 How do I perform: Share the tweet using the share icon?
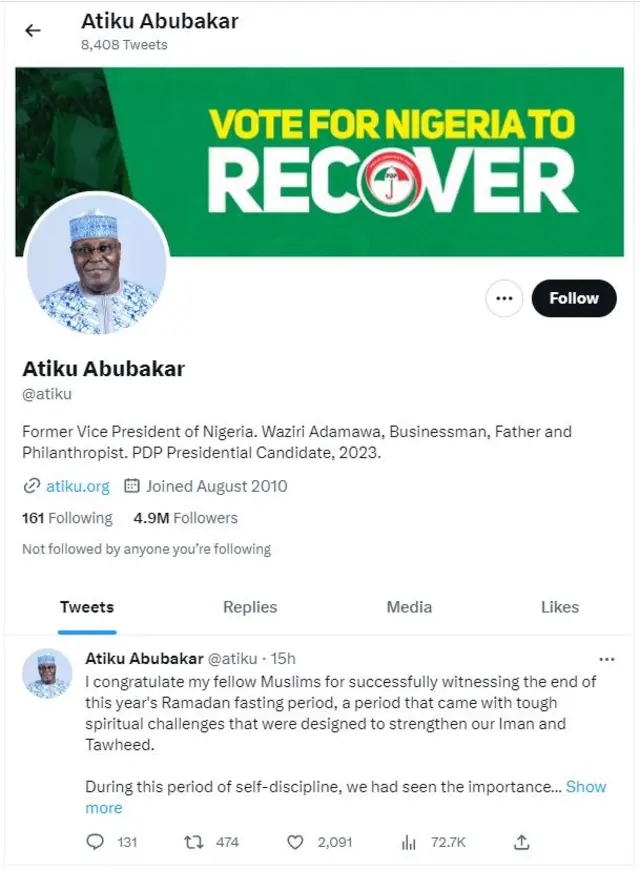(521, 843)
